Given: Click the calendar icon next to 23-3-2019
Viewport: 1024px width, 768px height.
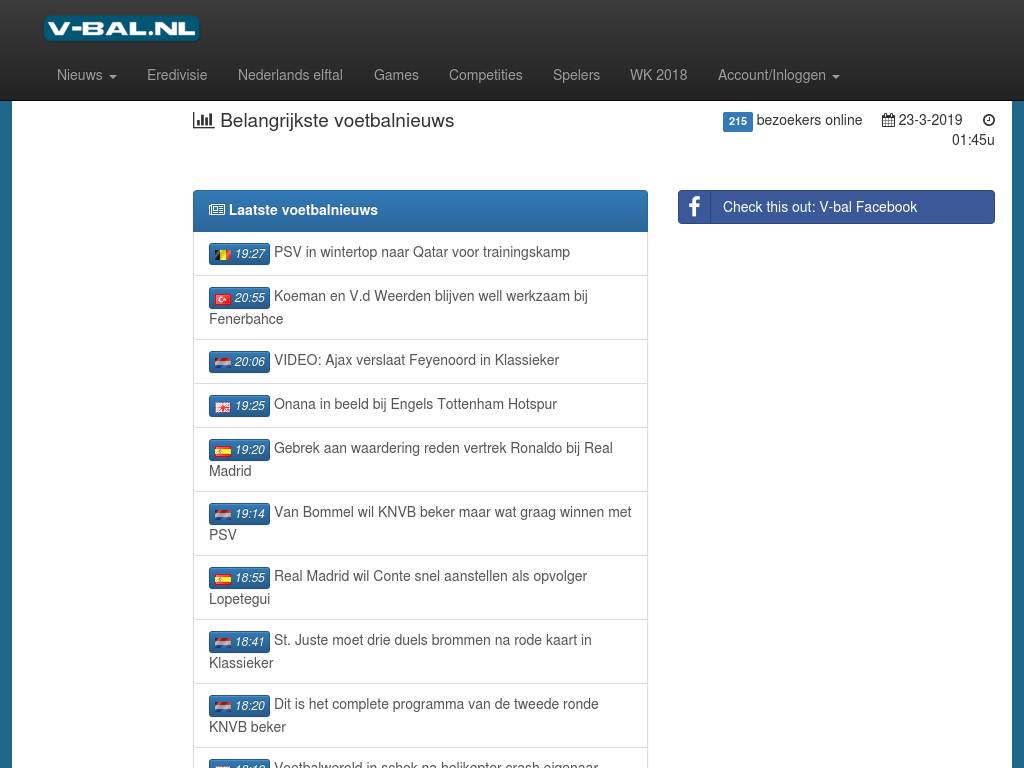Looking at the screenshot, I should (888, 120).
